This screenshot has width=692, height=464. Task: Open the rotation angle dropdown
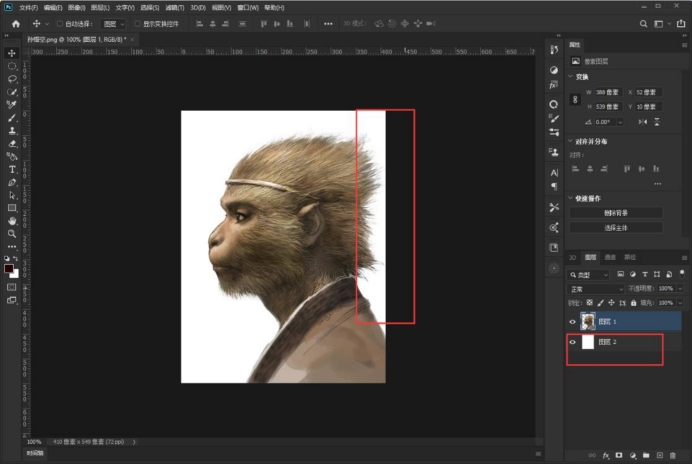click(620, 122)
